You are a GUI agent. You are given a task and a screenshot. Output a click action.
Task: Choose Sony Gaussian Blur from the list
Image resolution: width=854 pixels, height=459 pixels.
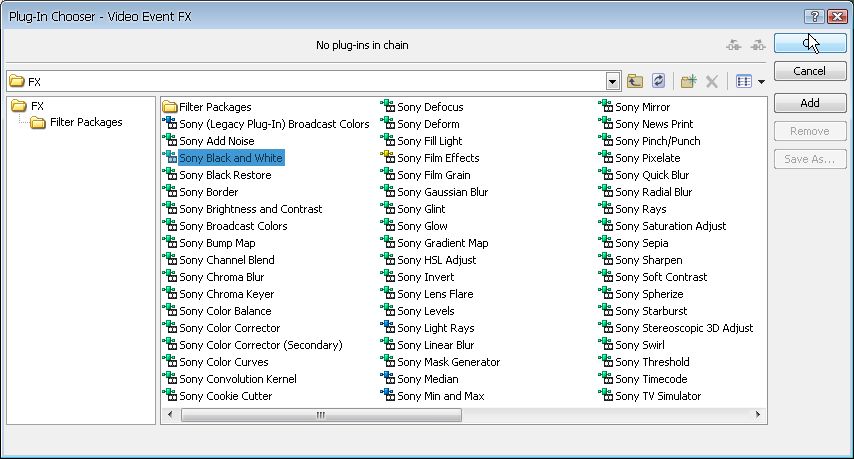(442, 192)
